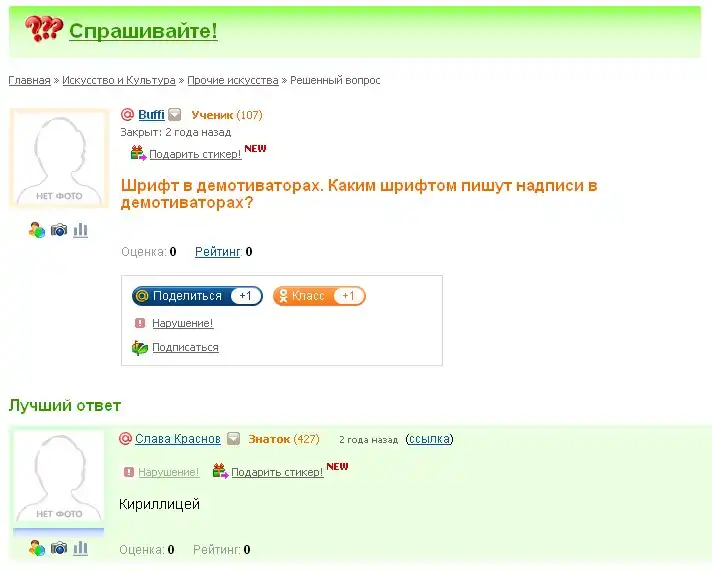Click the red question marks logo icon
The image size is (712, 571).
tap(44, 30)
